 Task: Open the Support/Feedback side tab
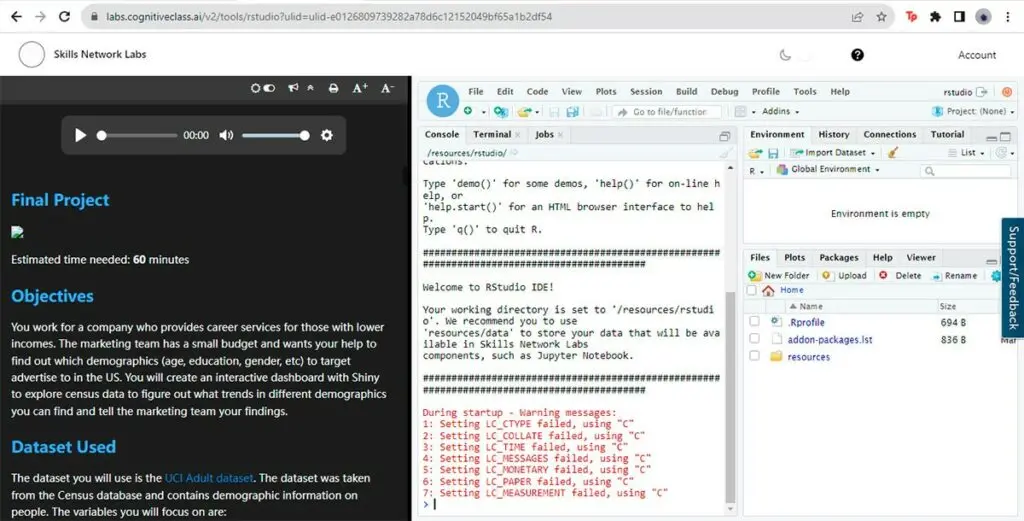click(1013, 277)
